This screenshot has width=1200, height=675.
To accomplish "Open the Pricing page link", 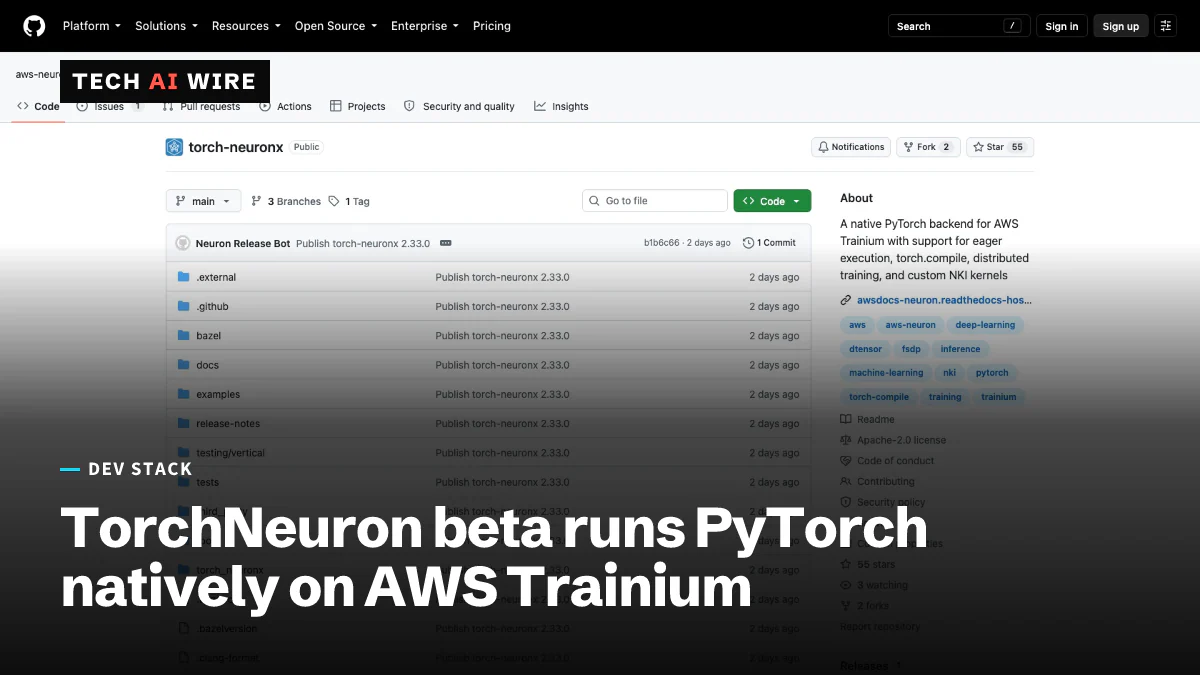I will coord(491,26).
